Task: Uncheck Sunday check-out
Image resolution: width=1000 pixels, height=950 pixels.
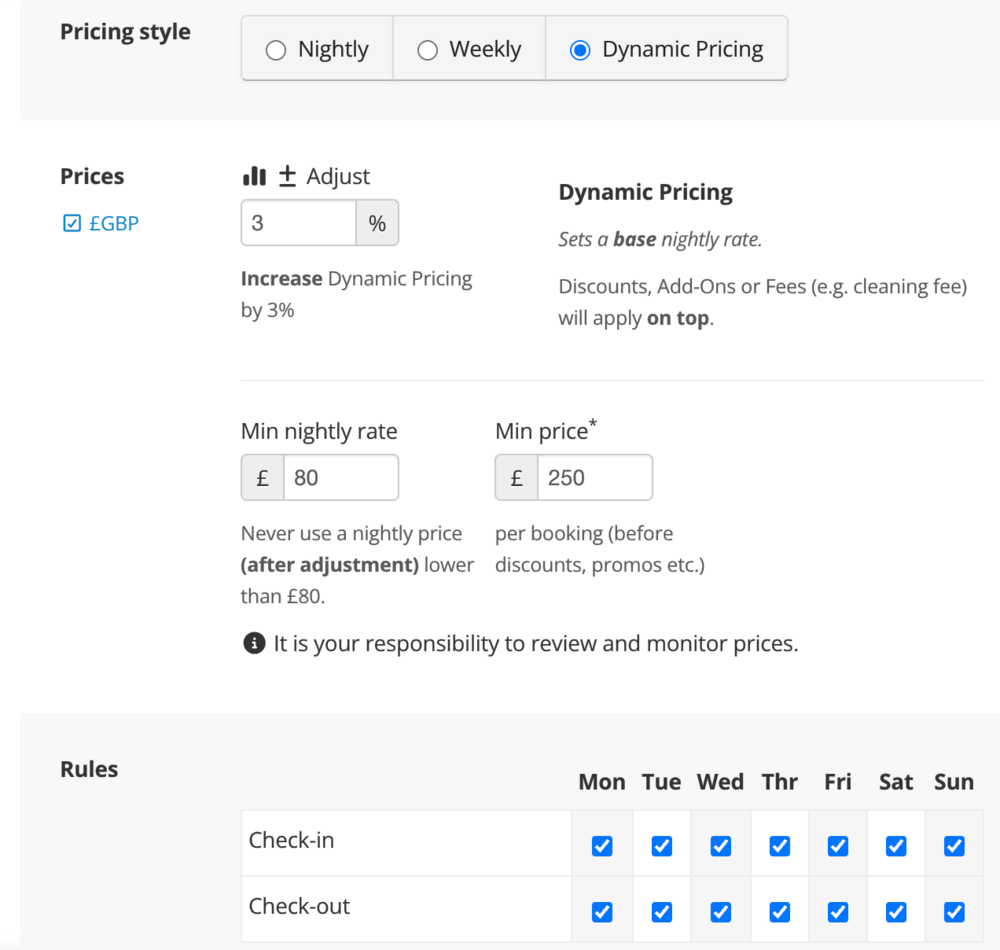Action: [x=953, y=911]
